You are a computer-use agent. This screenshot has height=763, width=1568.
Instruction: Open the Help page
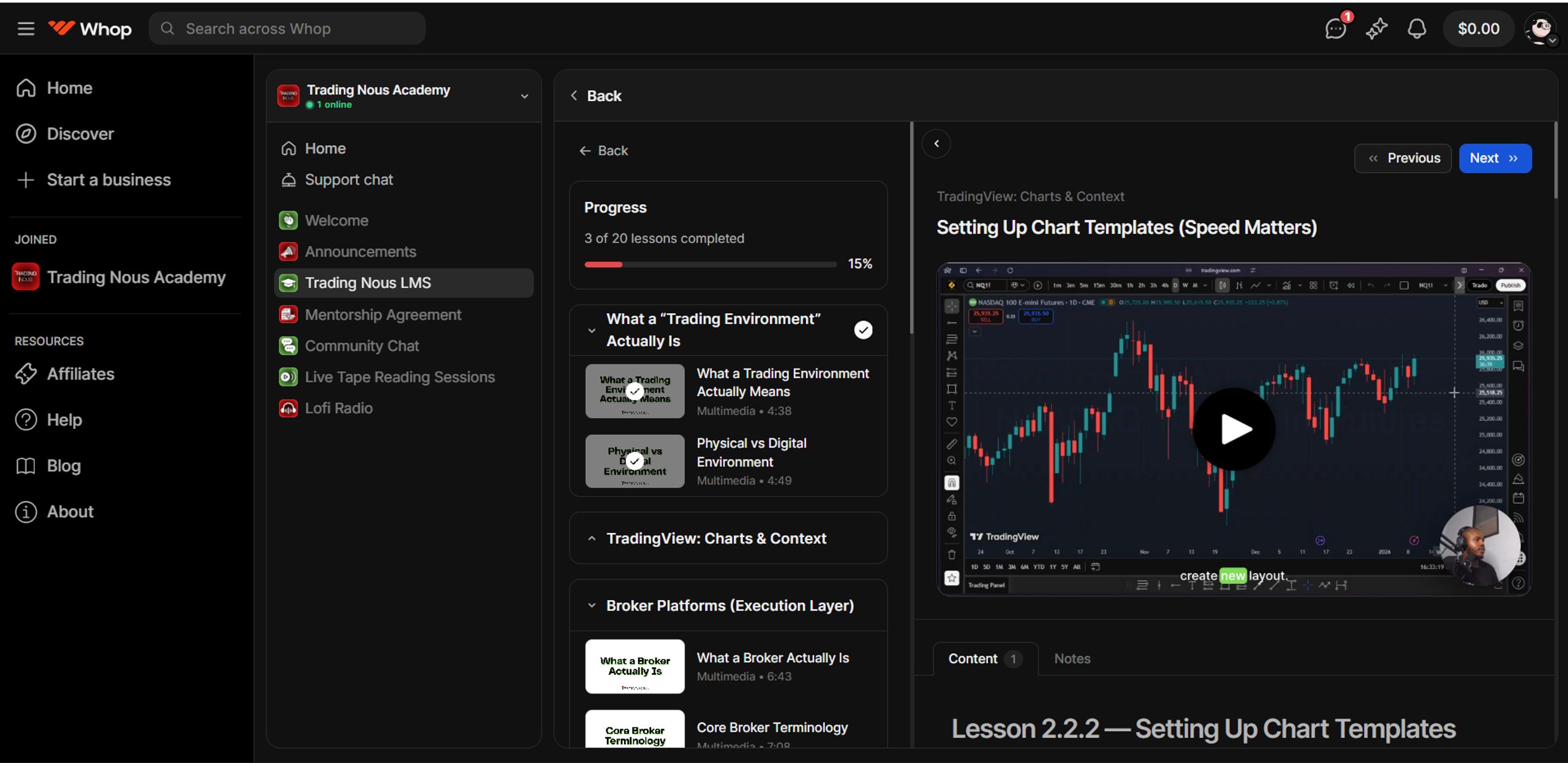pos(64,420)
